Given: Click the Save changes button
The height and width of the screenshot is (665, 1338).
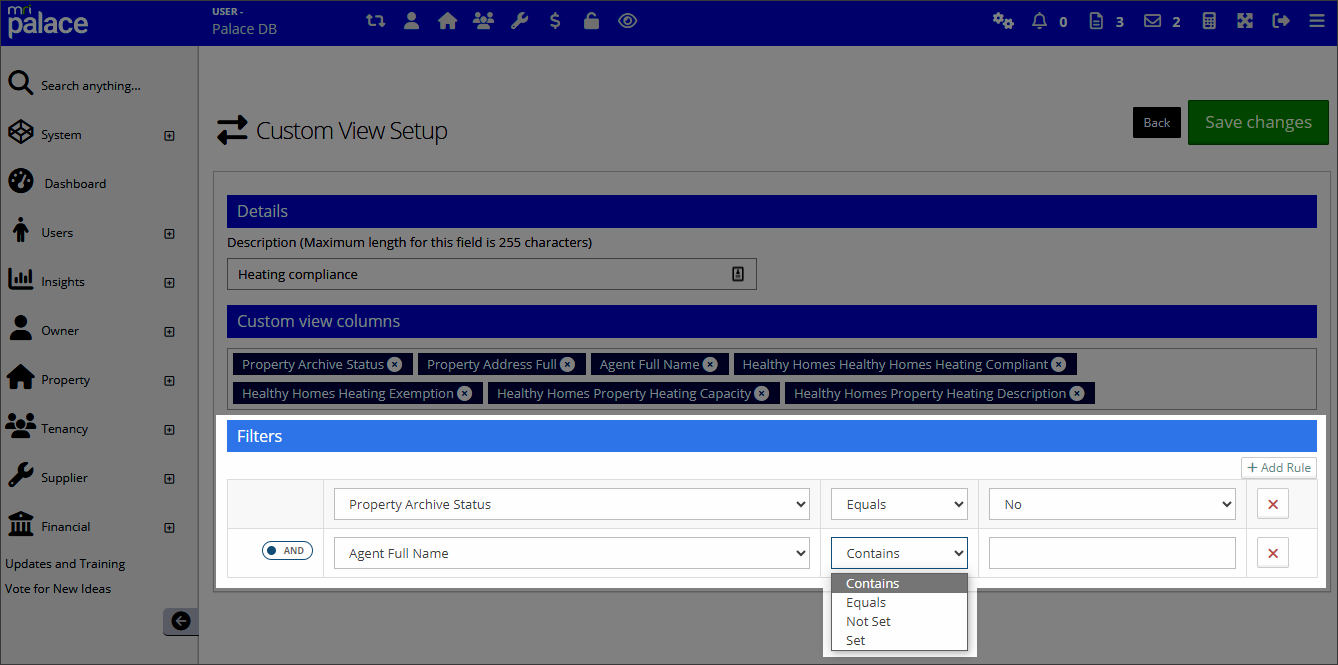Looking at the screenshot, I should [1258, 122].
